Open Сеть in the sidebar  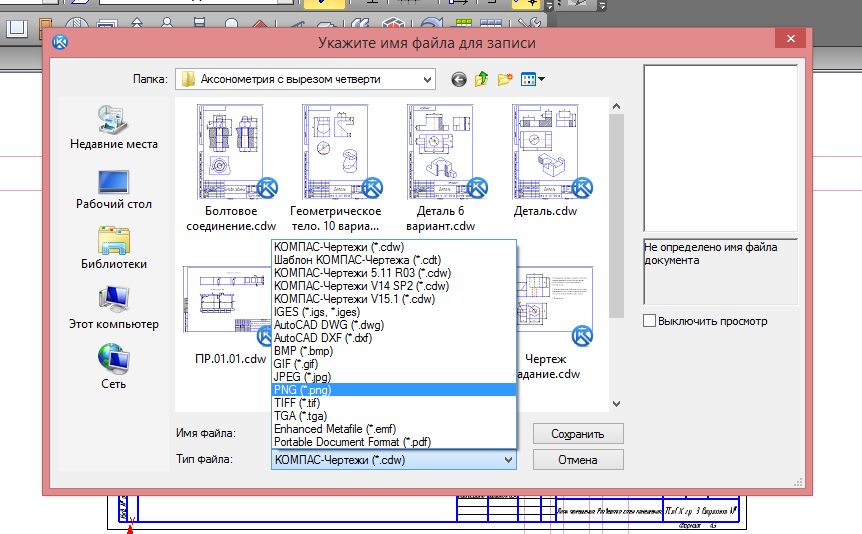[x=114, y=367]
